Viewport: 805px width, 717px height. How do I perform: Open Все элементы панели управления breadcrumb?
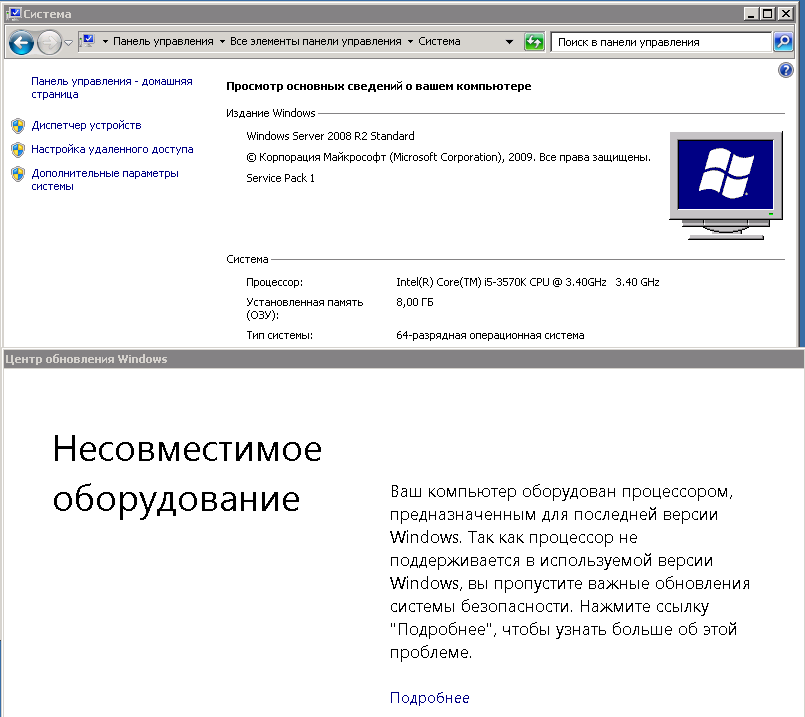(316, 42)
